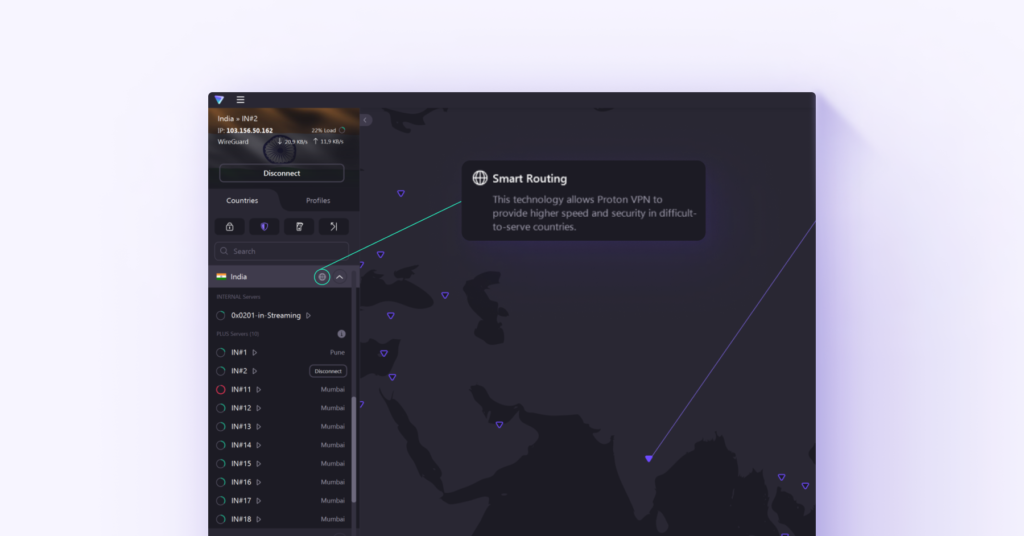The width and height of the screenshot is (1024, 536).
Task: Select server IN#16
Action: pos(241,482)
